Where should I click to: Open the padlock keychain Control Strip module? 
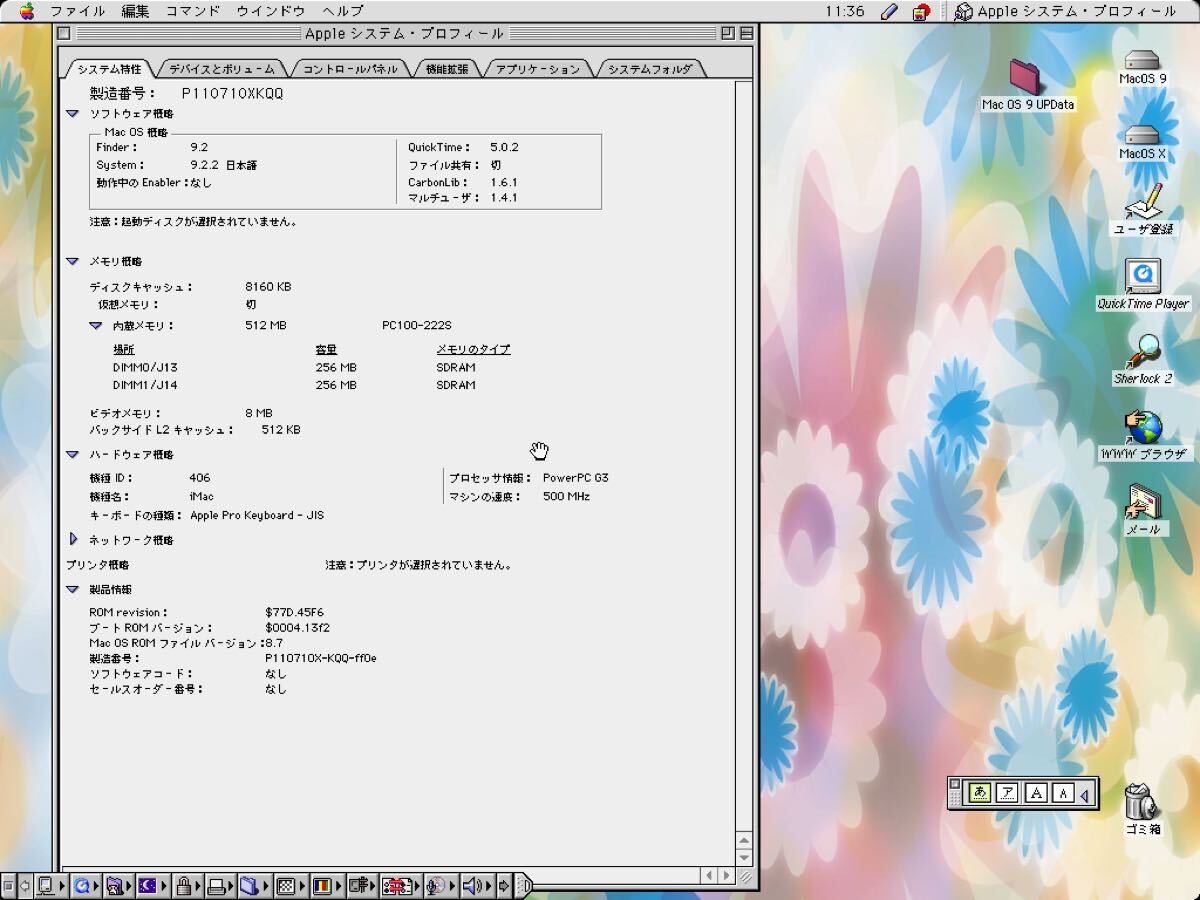coord(187,885)
